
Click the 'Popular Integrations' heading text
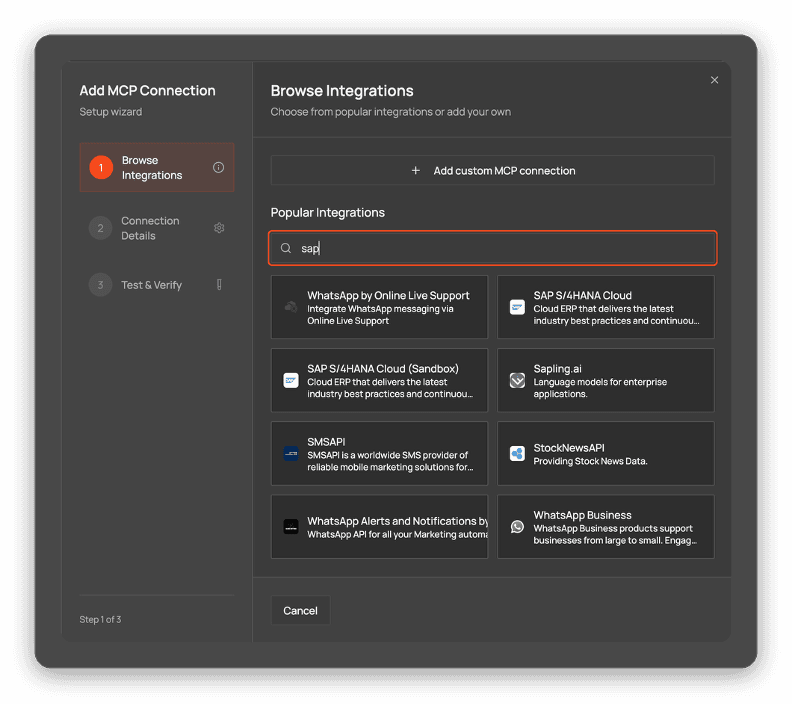click(327, 213)
